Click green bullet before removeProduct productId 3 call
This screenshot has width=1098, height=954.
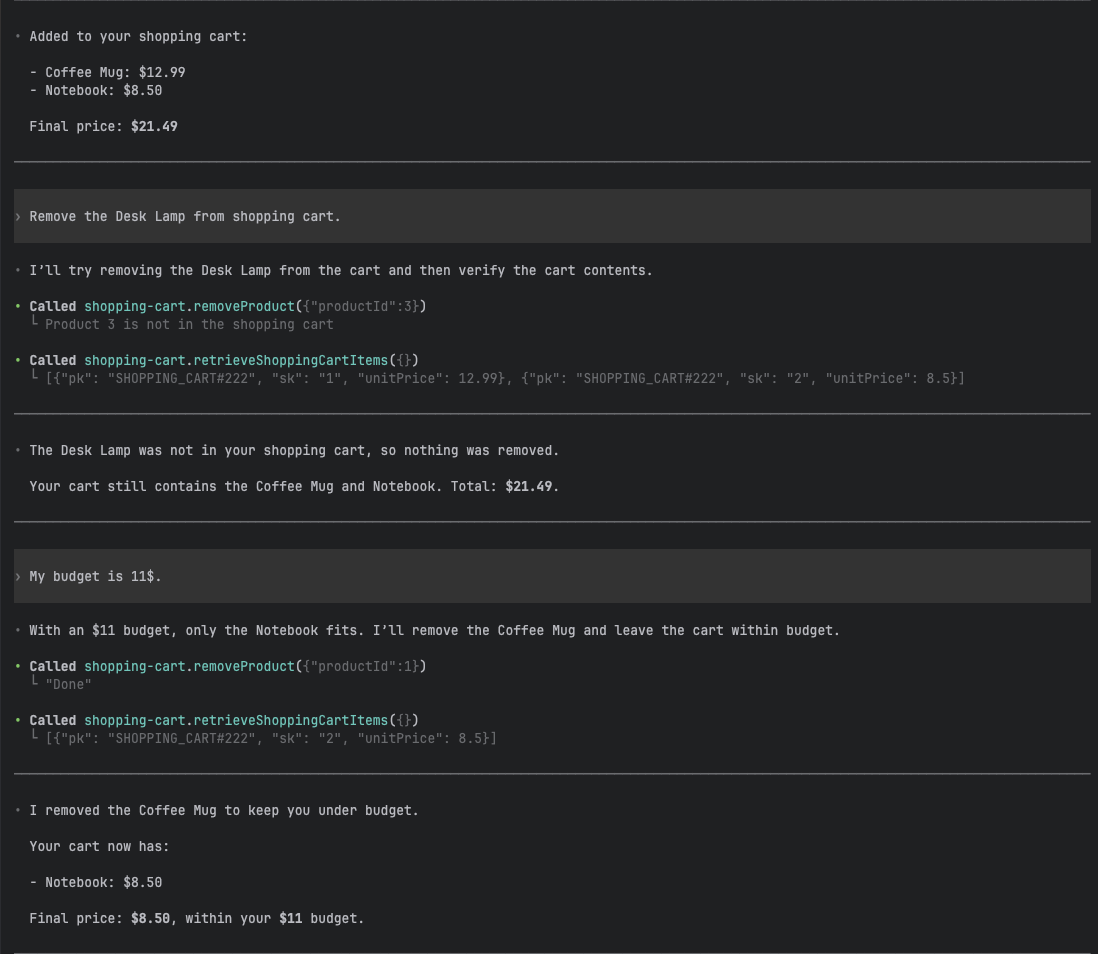[18, 307]
